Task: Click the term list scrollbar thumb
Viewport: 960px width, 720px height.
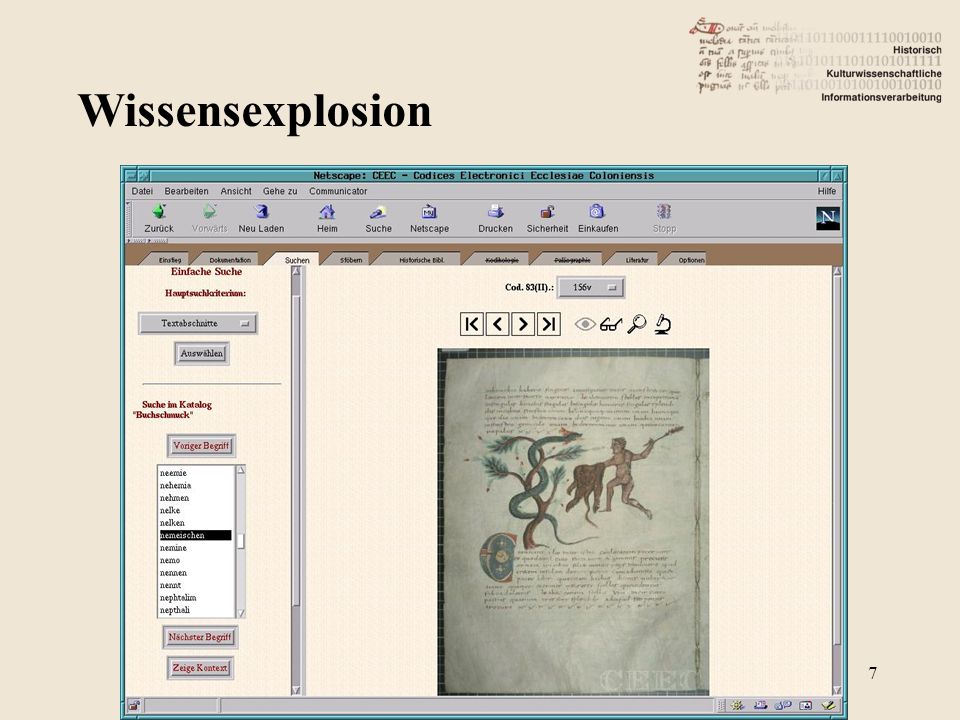Action: (x=241, y=541)
